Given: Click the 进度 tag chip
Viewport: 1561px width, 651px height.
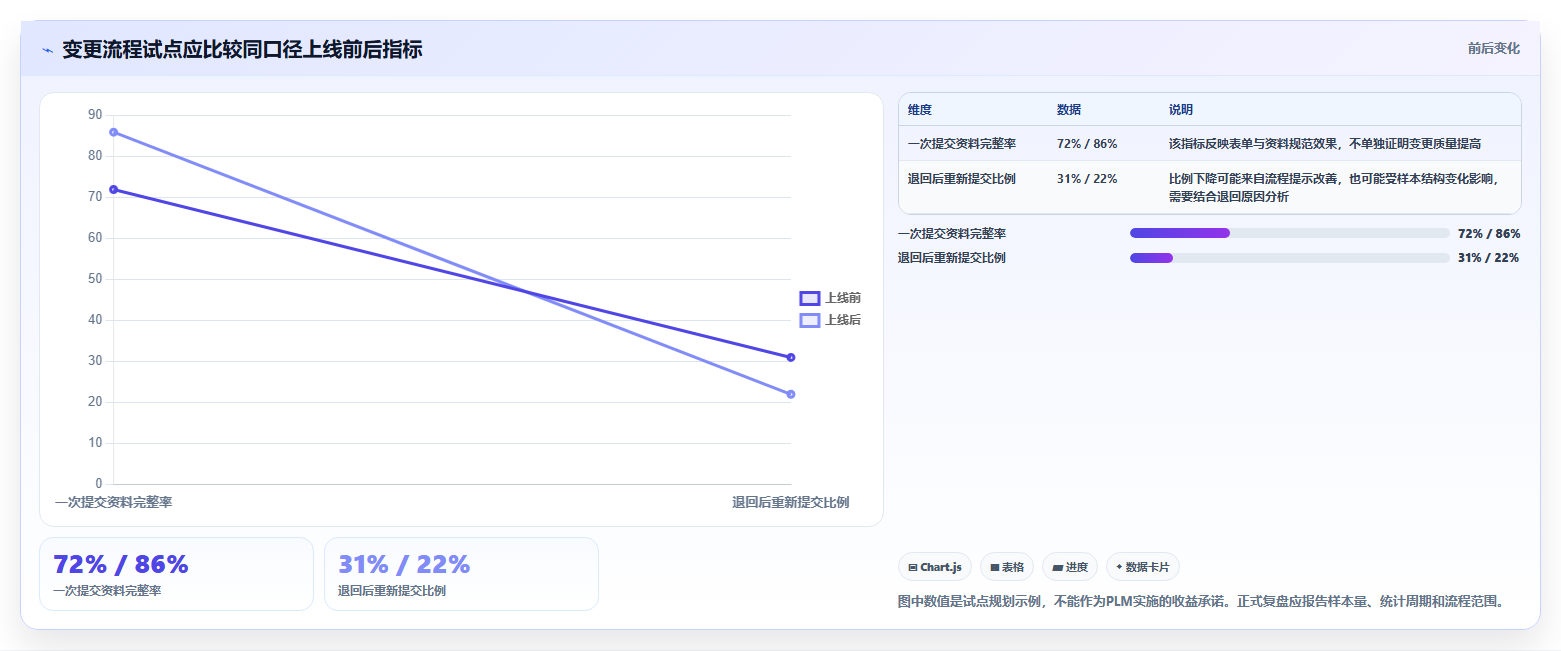Looking at the screenshot, I should pos(1070,567).
